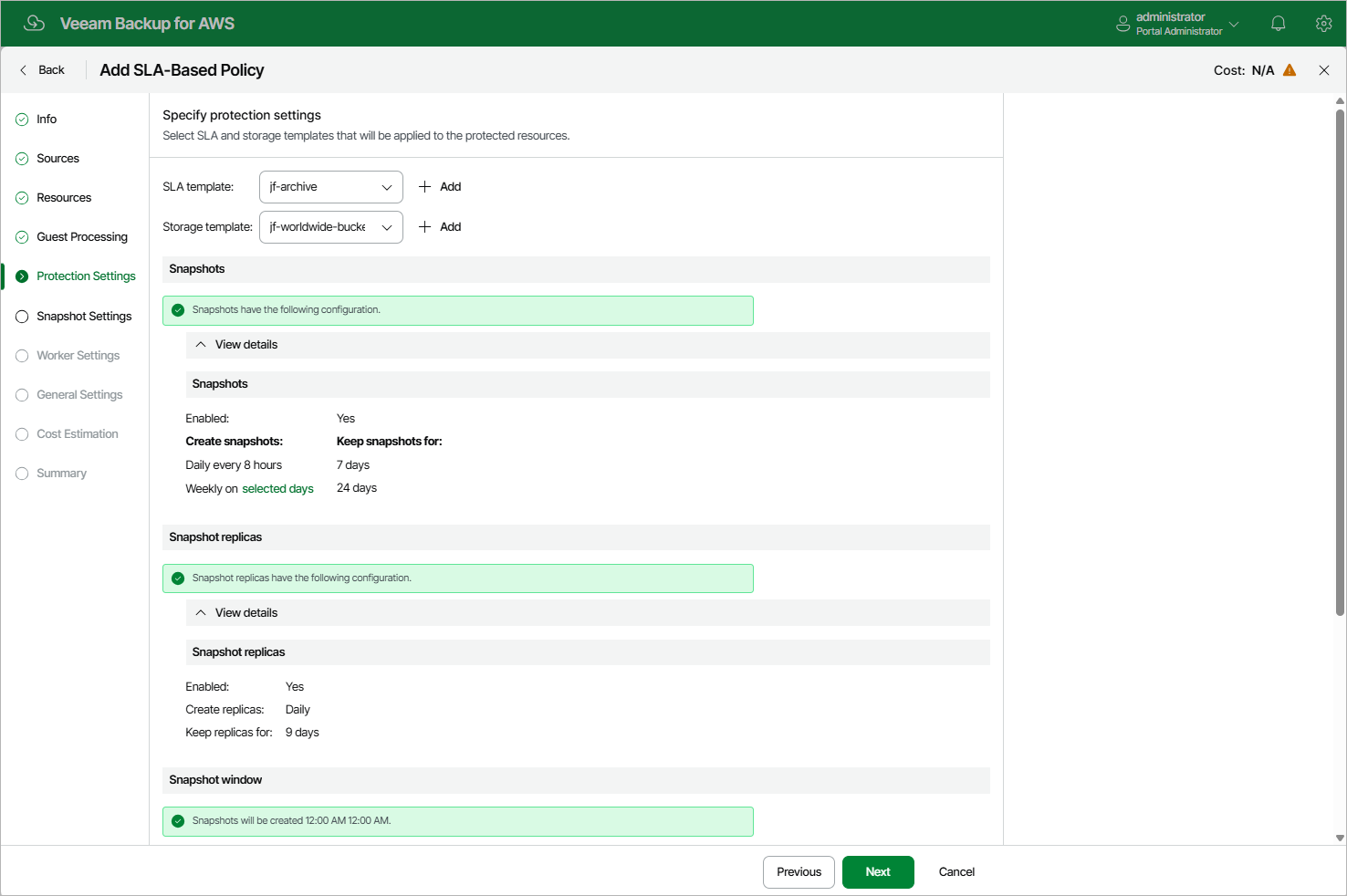Viewport: 1347px width, 896px height.
Task: Click the vertical scrollbar thumb
Action: [1340, 363]
